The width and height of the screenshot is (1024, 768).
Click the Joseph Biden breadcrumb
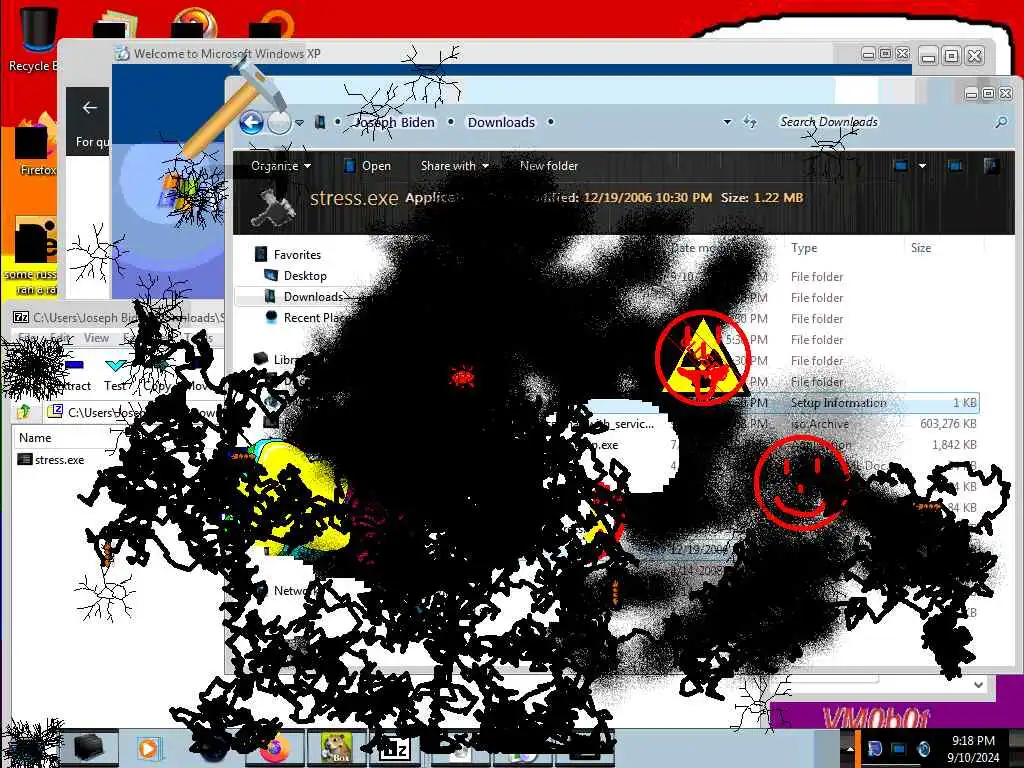(x=394, y=122)
